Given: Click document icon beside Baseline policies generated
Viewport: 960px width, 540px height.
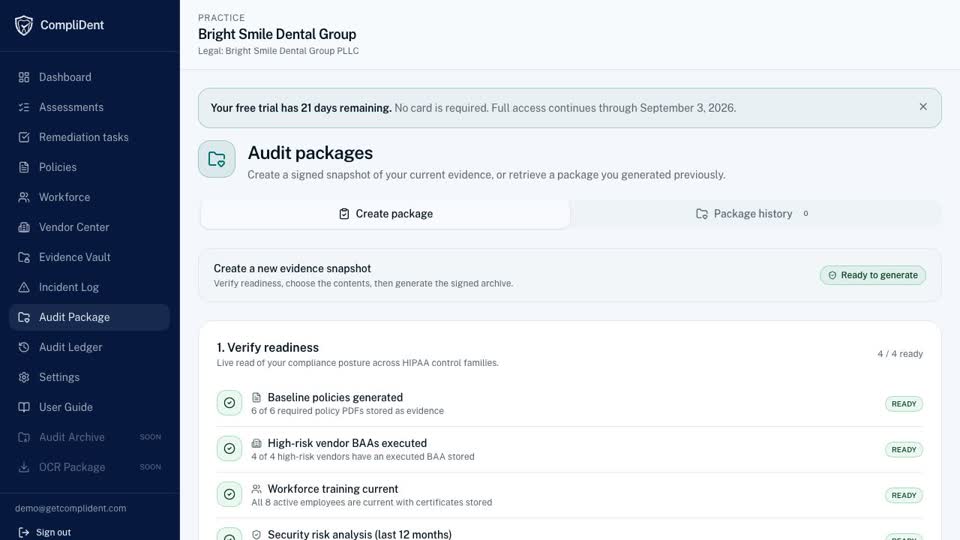Looking at the screenshot, I should click(257, 397).
